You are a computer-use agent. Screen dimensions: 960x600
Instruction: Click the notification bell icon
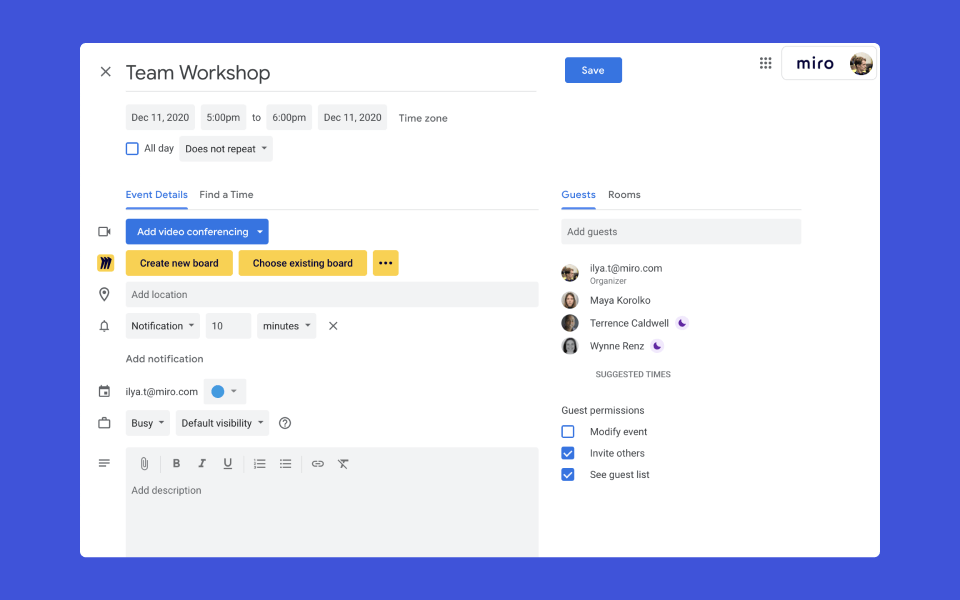point(105,326)
